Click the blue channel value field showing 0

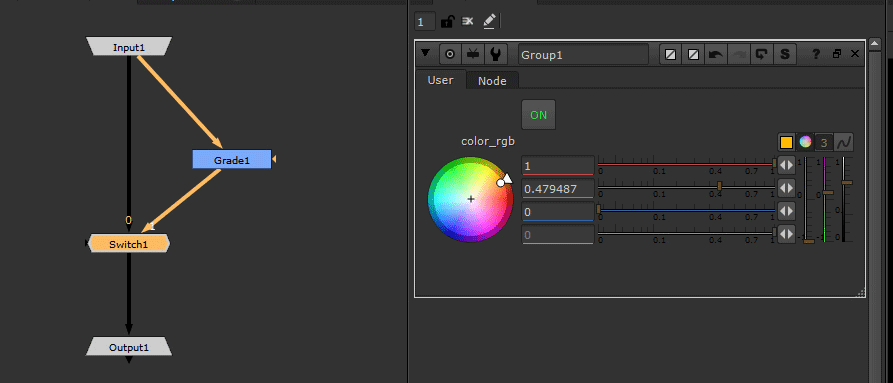point(558,212)
